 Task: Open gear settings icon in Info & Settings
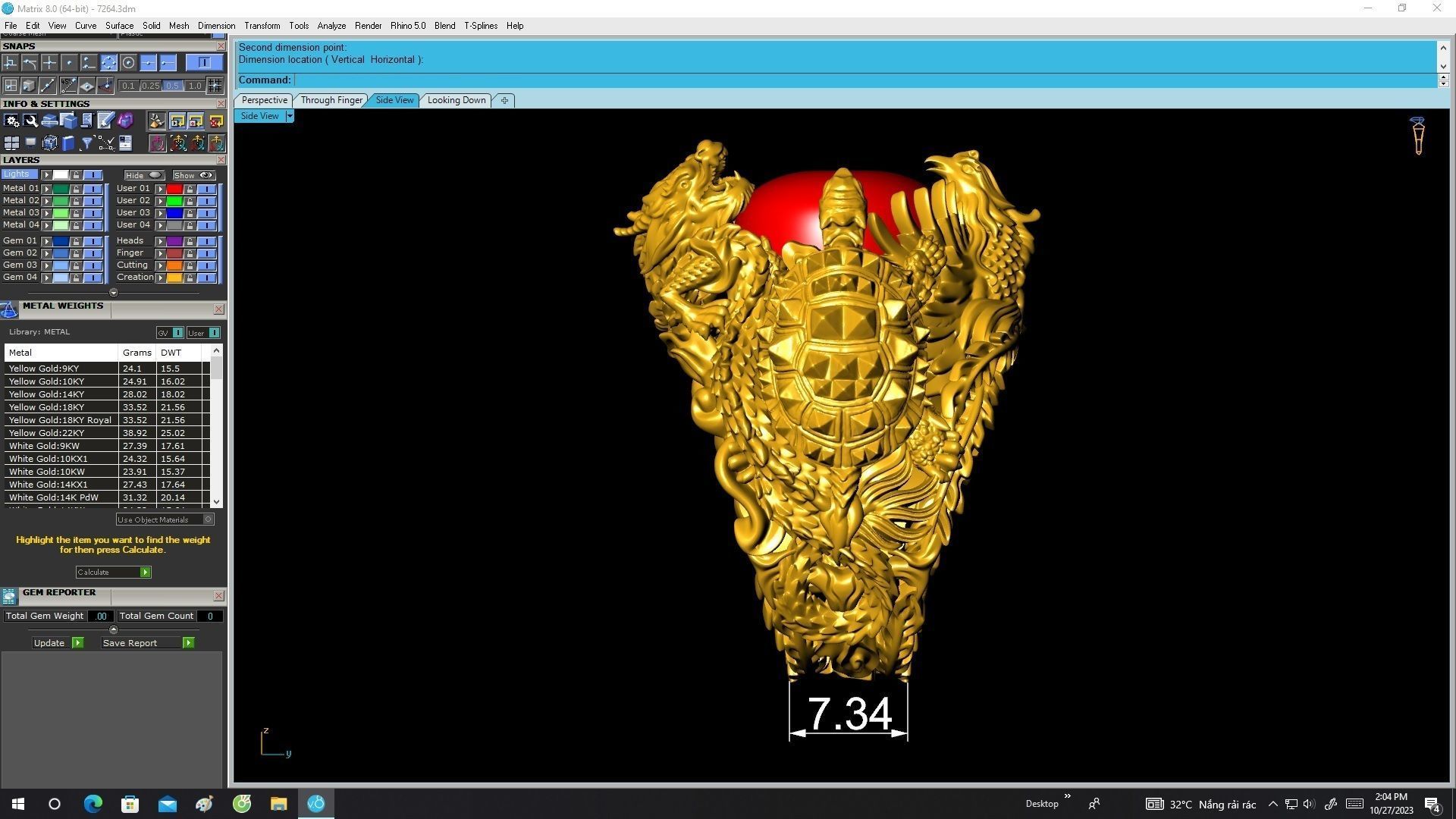[11, 121]
